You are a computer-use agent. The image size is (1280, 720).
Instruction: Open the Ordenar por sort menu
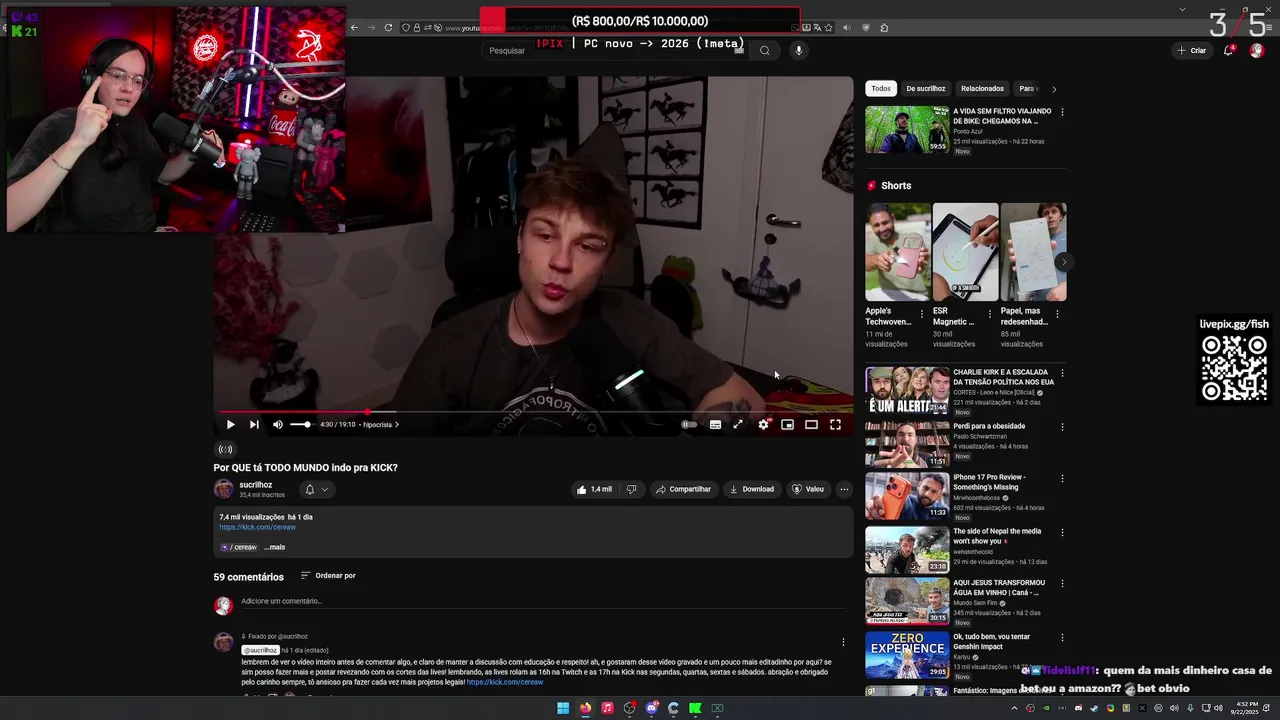click(328, 576)
